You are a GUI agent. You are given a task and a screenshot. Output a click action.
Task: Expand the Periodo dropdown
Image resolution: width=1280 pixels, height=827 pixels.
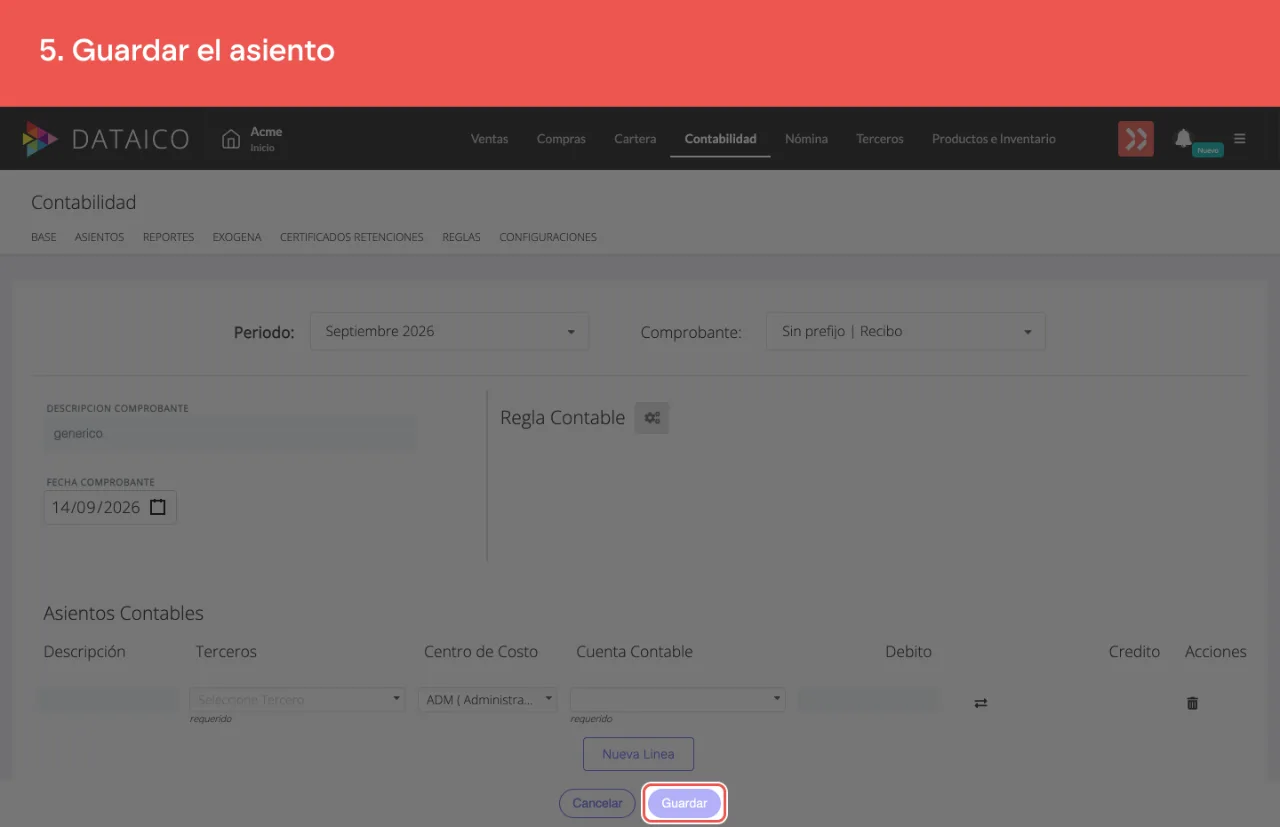(450, 331)
